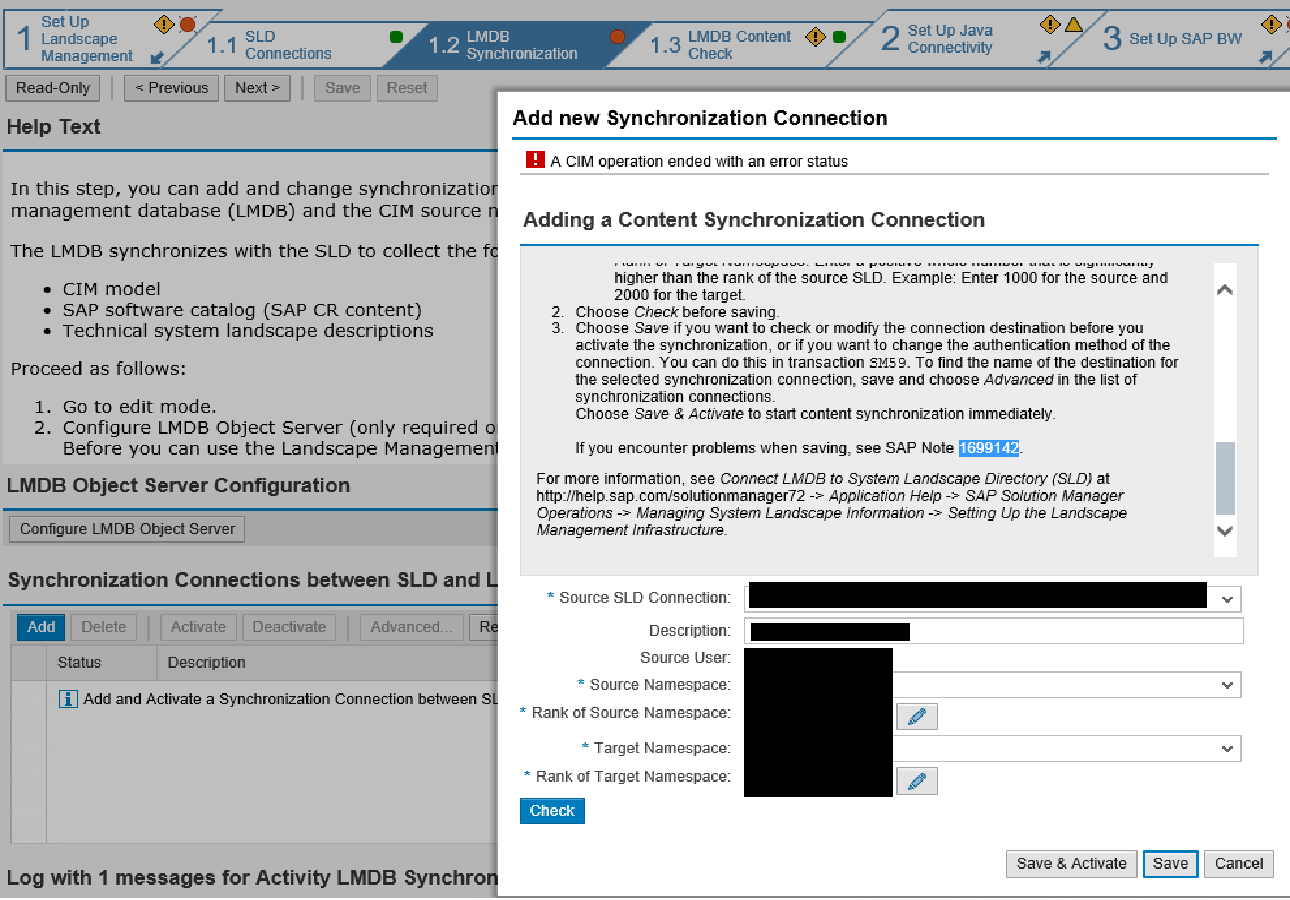Click the help text scrollbar thumb
The height and width of the screenshot is (900, 1290).
point(1225,478)
